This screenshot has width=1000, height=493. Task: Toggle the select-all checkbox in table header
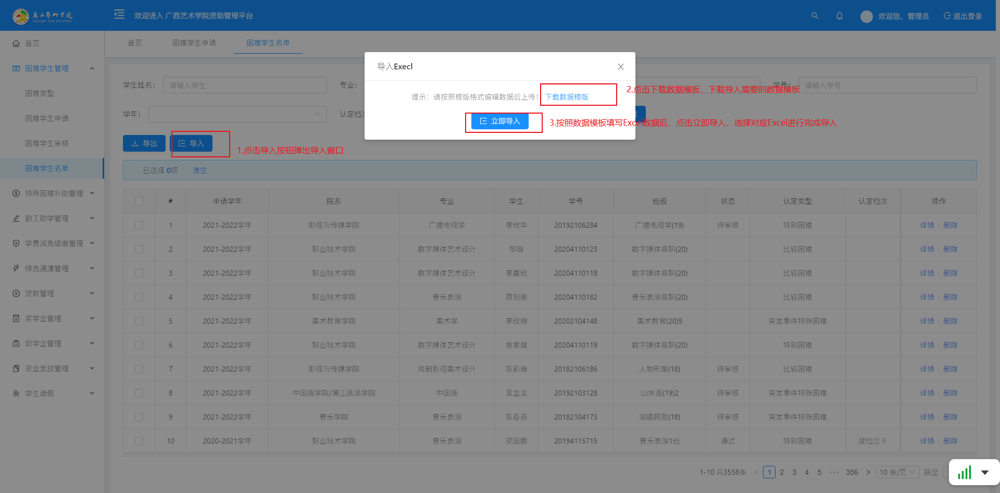point(139,201)
